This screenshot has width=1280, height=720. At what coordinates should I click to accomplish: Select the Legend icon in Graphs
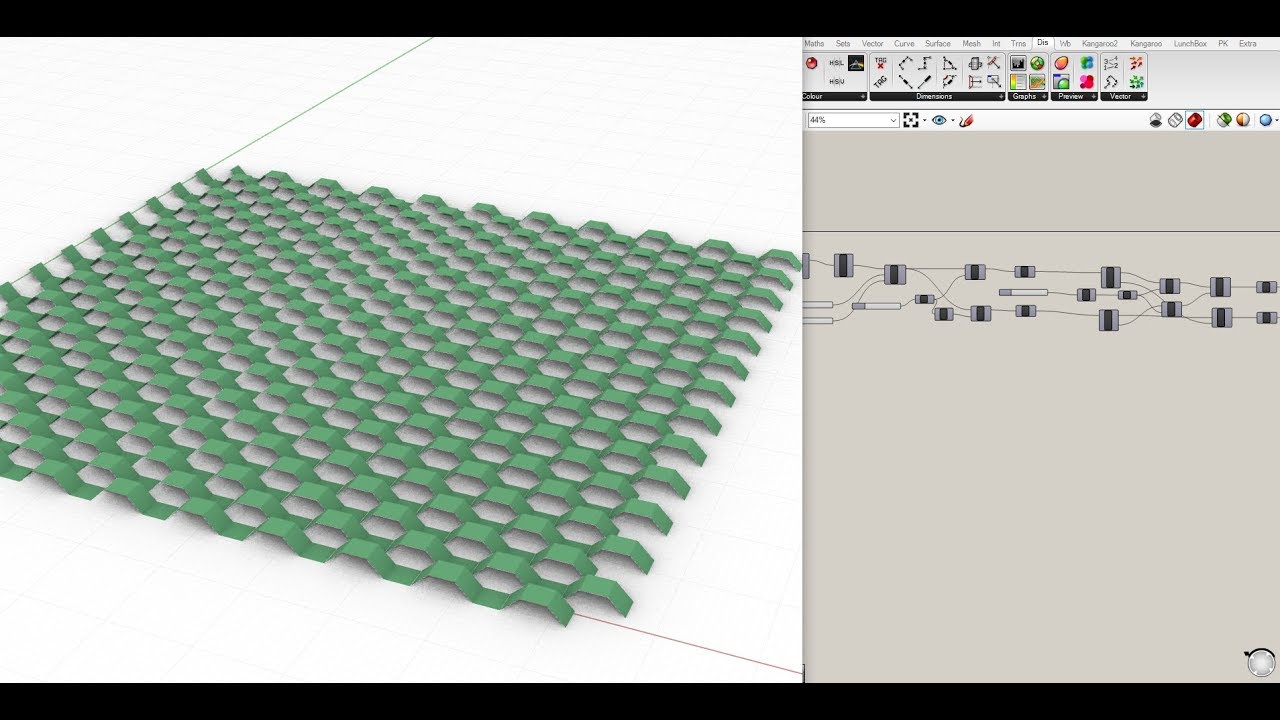tap(1018, 82)
